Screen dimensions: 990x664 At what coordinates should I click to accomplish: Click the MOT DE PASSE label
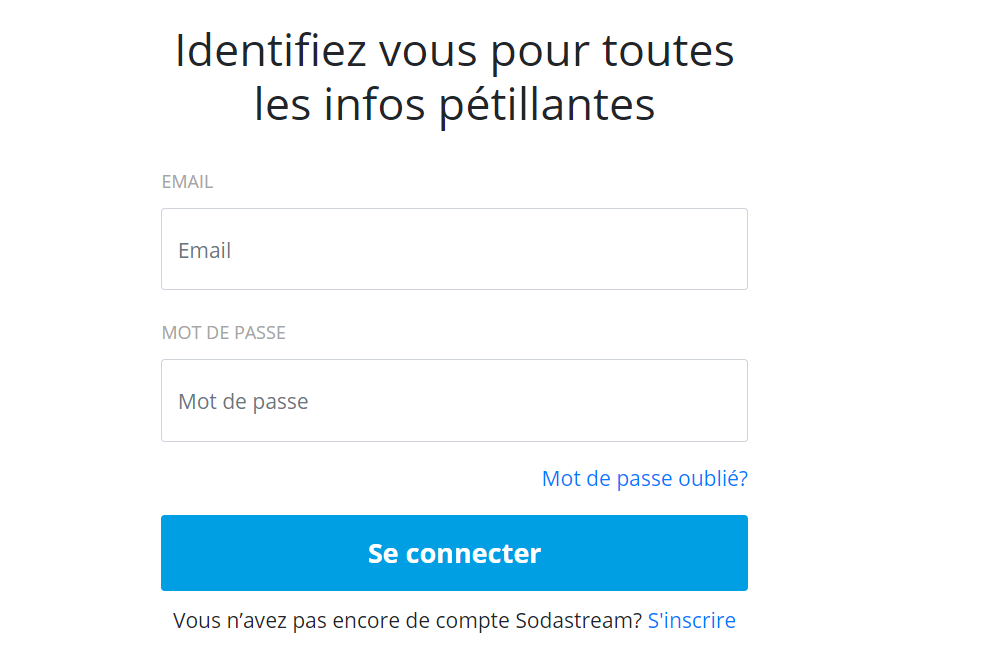click(x=224, y=332)
